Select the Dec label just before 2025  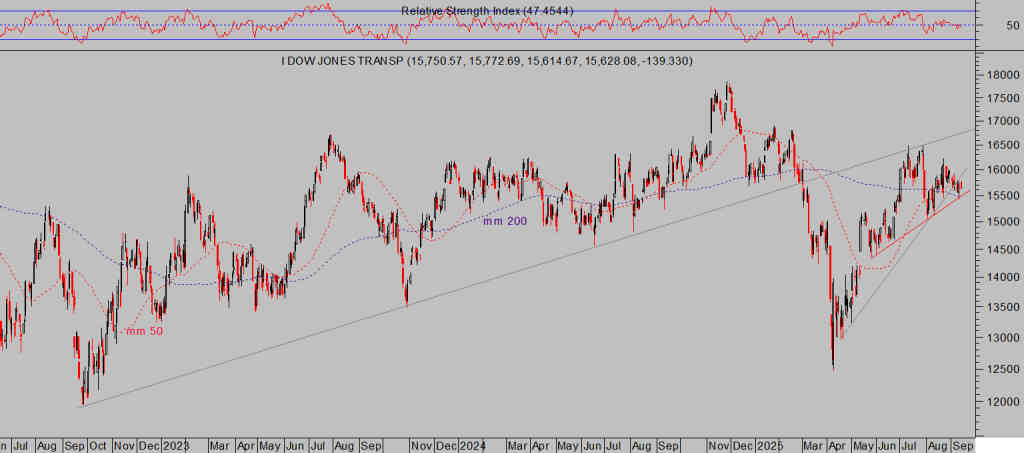pos(744,446)
